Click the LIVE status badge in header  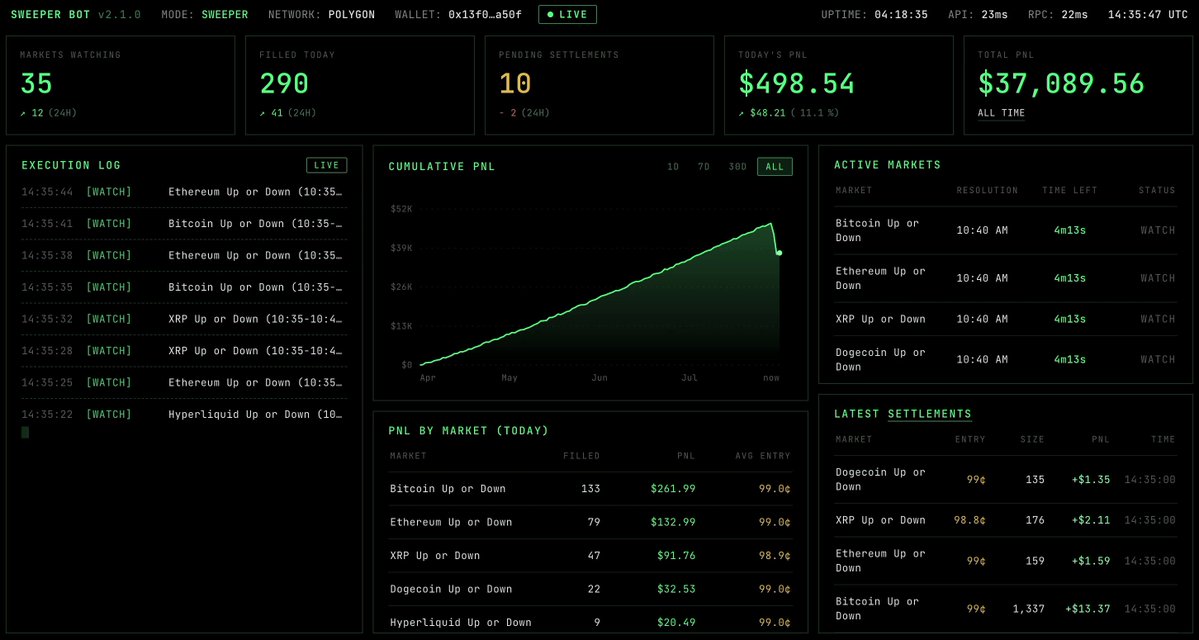pos(567,15)
